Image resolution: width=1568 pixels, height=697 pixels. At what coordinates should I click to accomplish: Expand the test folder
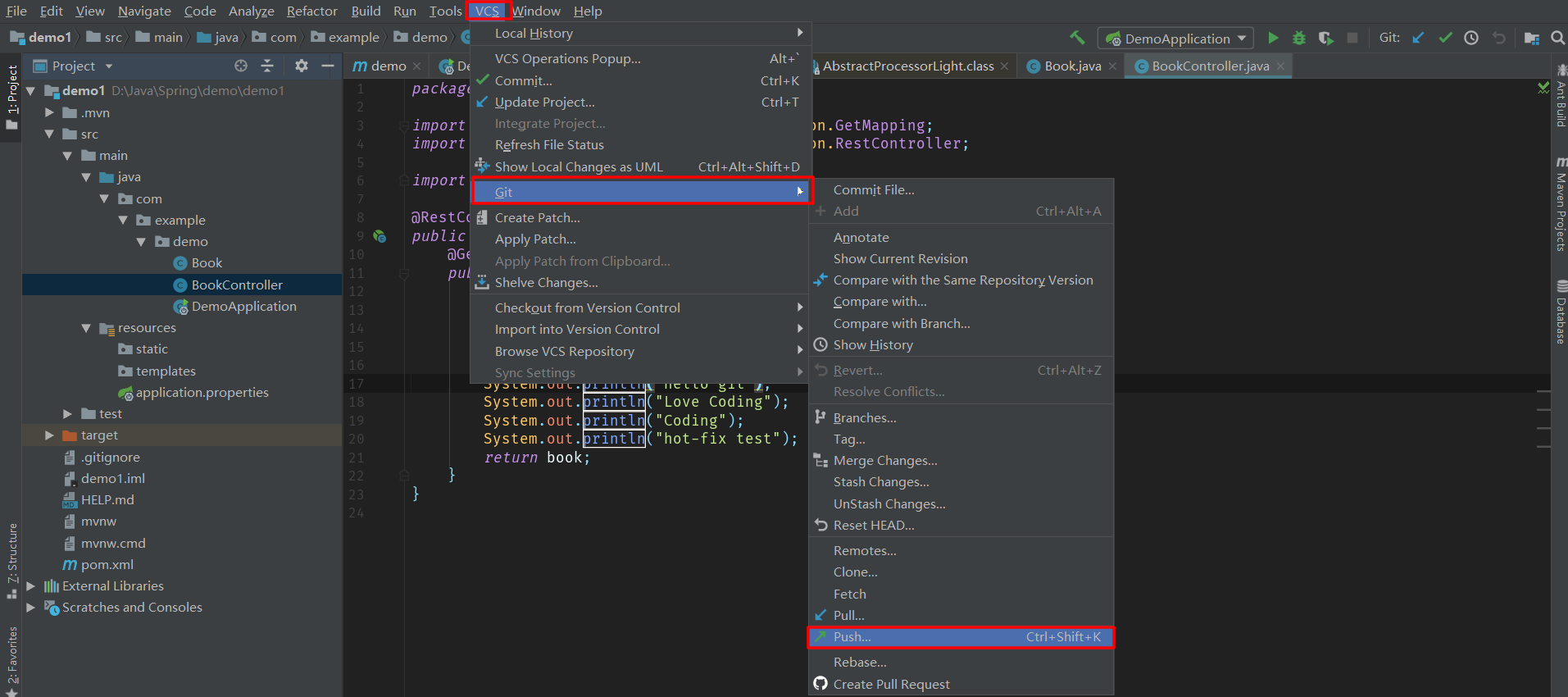[x=67, y=414]
